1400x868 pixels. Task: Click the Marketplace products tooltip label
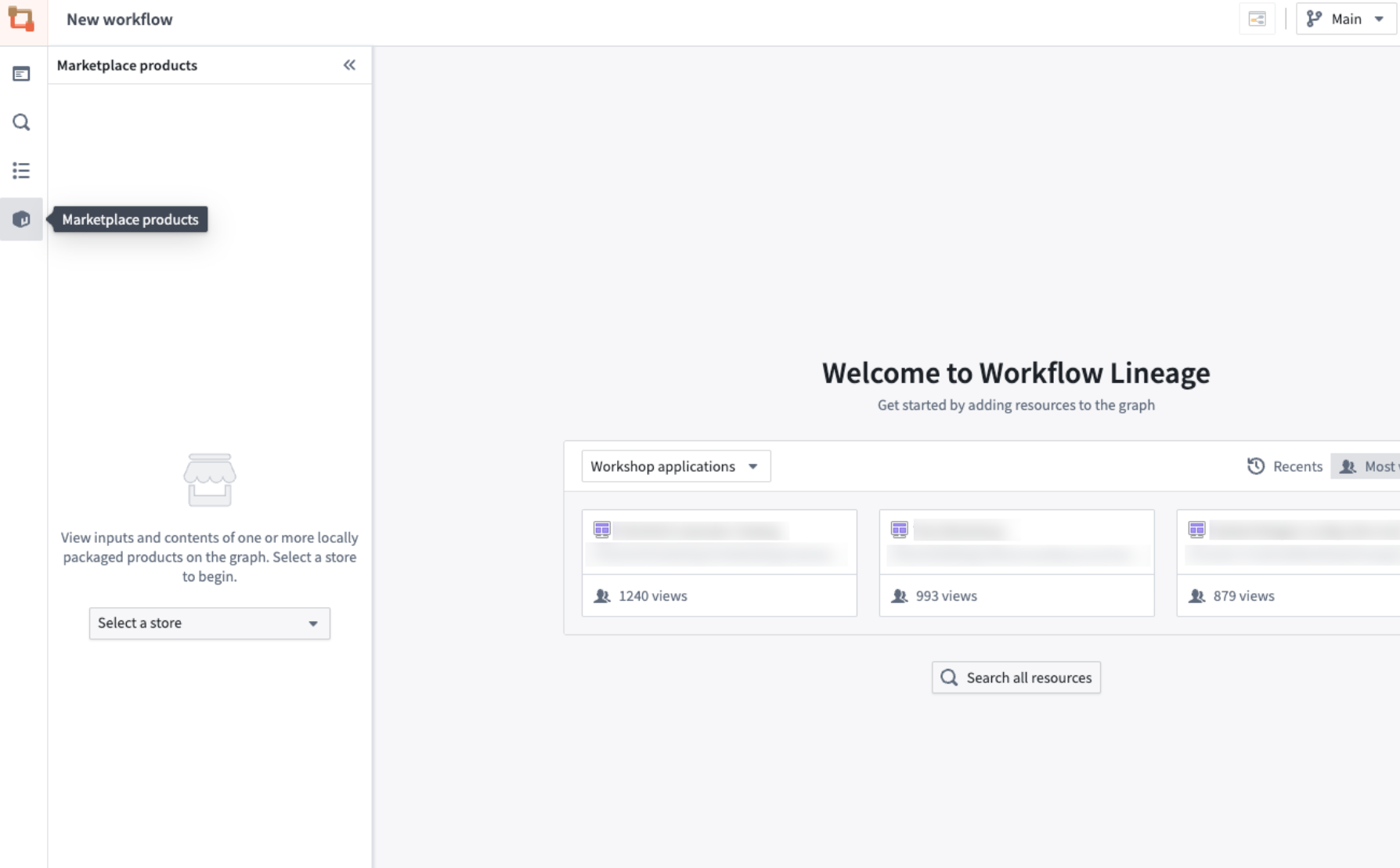pos(130,219)
